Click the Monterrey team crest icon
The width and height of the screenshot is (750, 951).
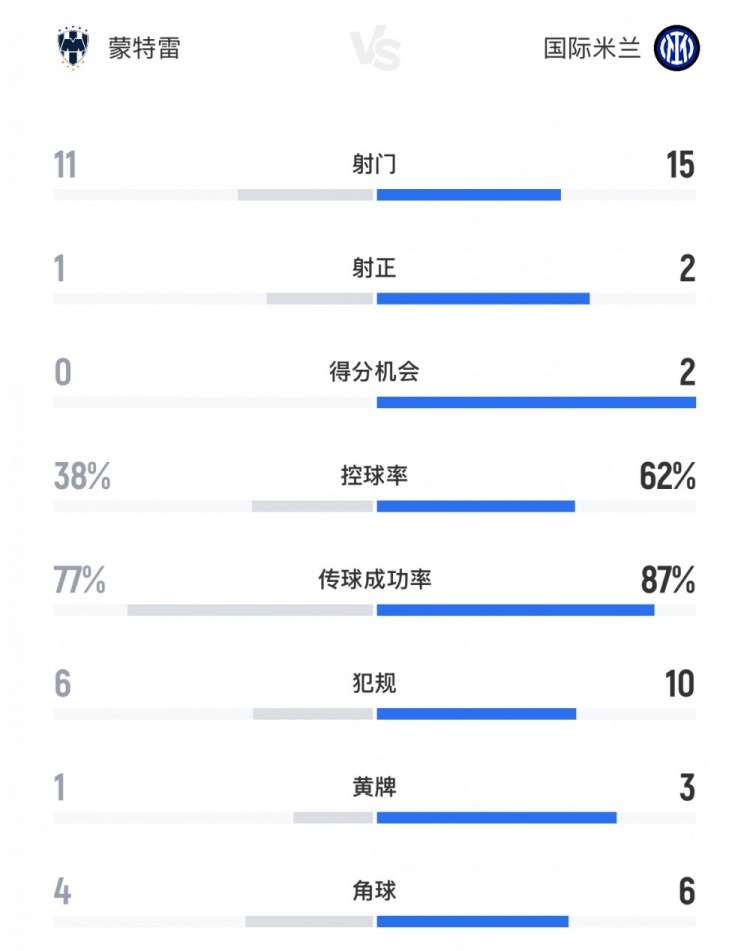point(74,48)
